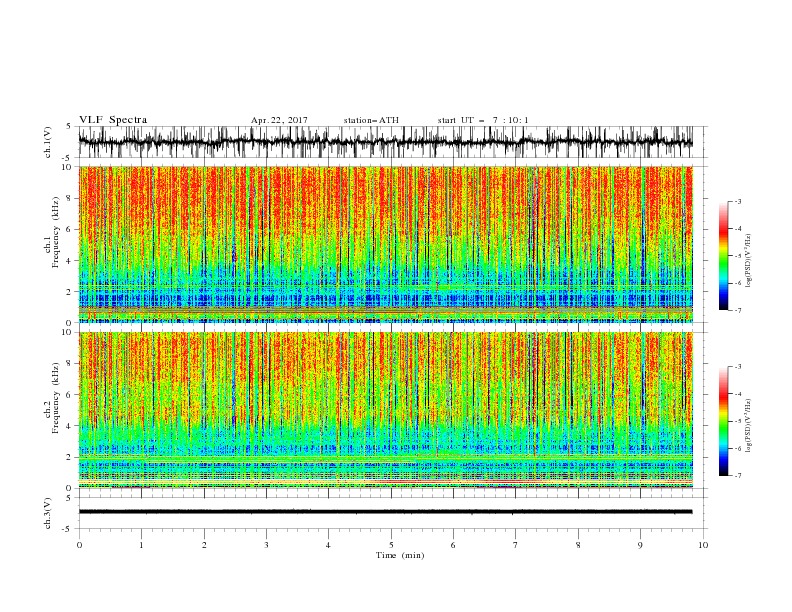Click inside the ch.1 spectrogram panel
Image resolution: width=792 pixels, height=612 pixels.
click(385, 244)
